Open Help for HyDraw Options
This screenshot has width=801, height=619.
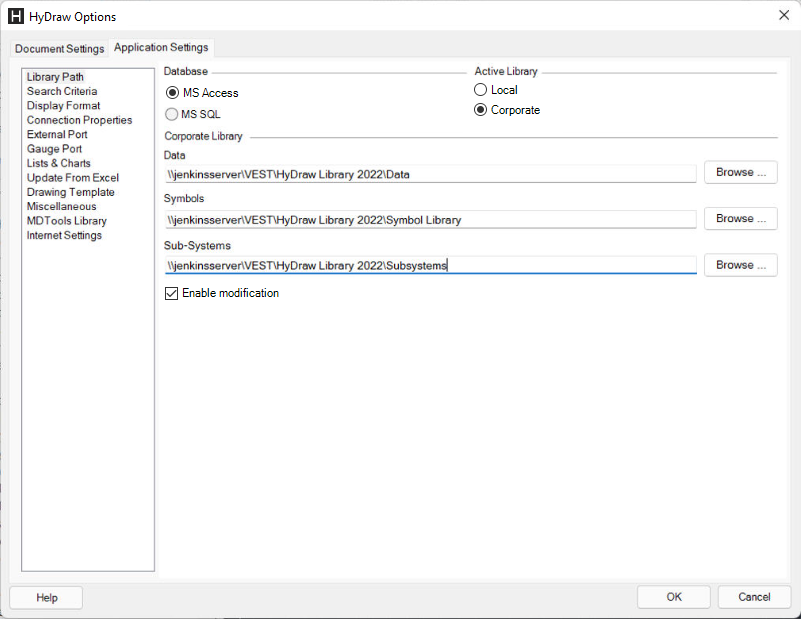click(45, 597)
